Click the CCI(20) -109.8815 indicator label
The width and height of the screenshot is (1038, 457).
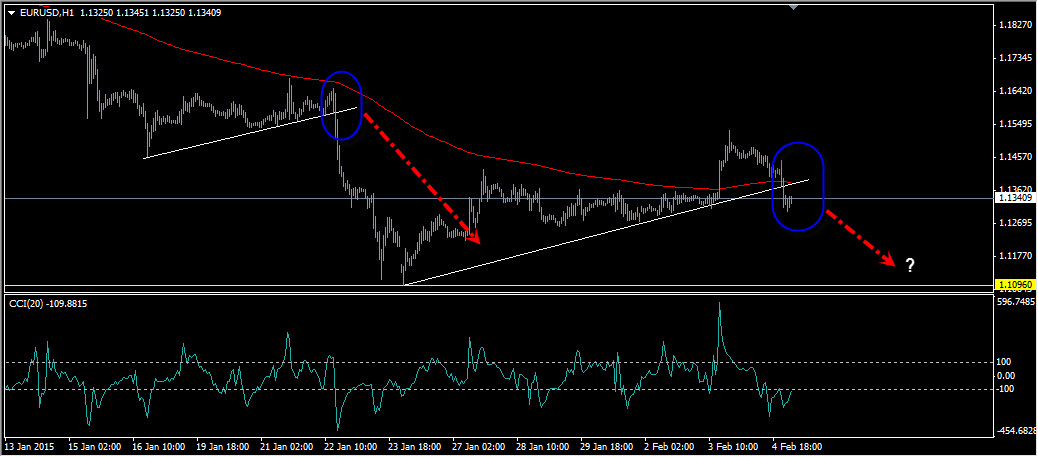pos(47,303)
